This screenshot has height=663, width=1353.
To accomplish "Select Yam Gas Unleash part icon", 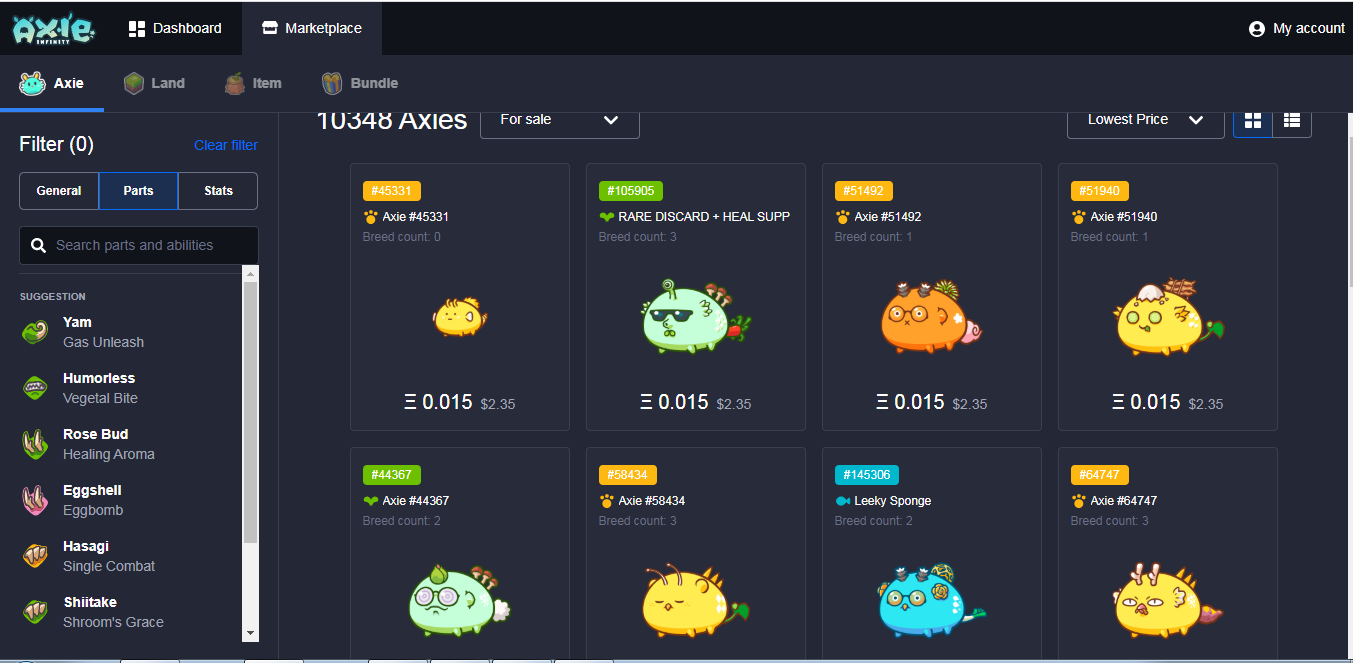I will coord(35,332).
